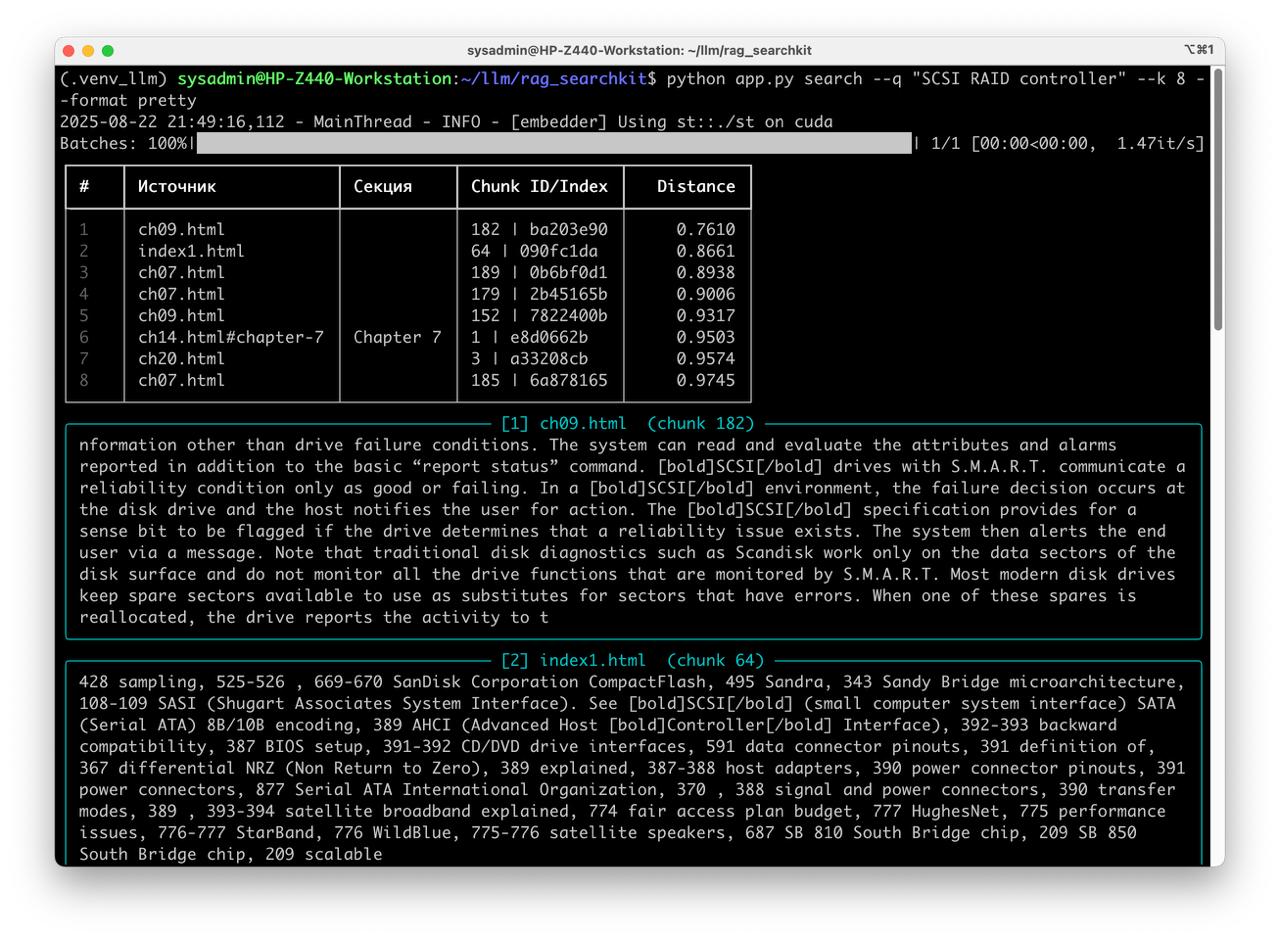Click chunk ID 3 | a33208cb
The height and width of the screenshot is (939, 1280).
pyautogui.click(x=529, y=358)
